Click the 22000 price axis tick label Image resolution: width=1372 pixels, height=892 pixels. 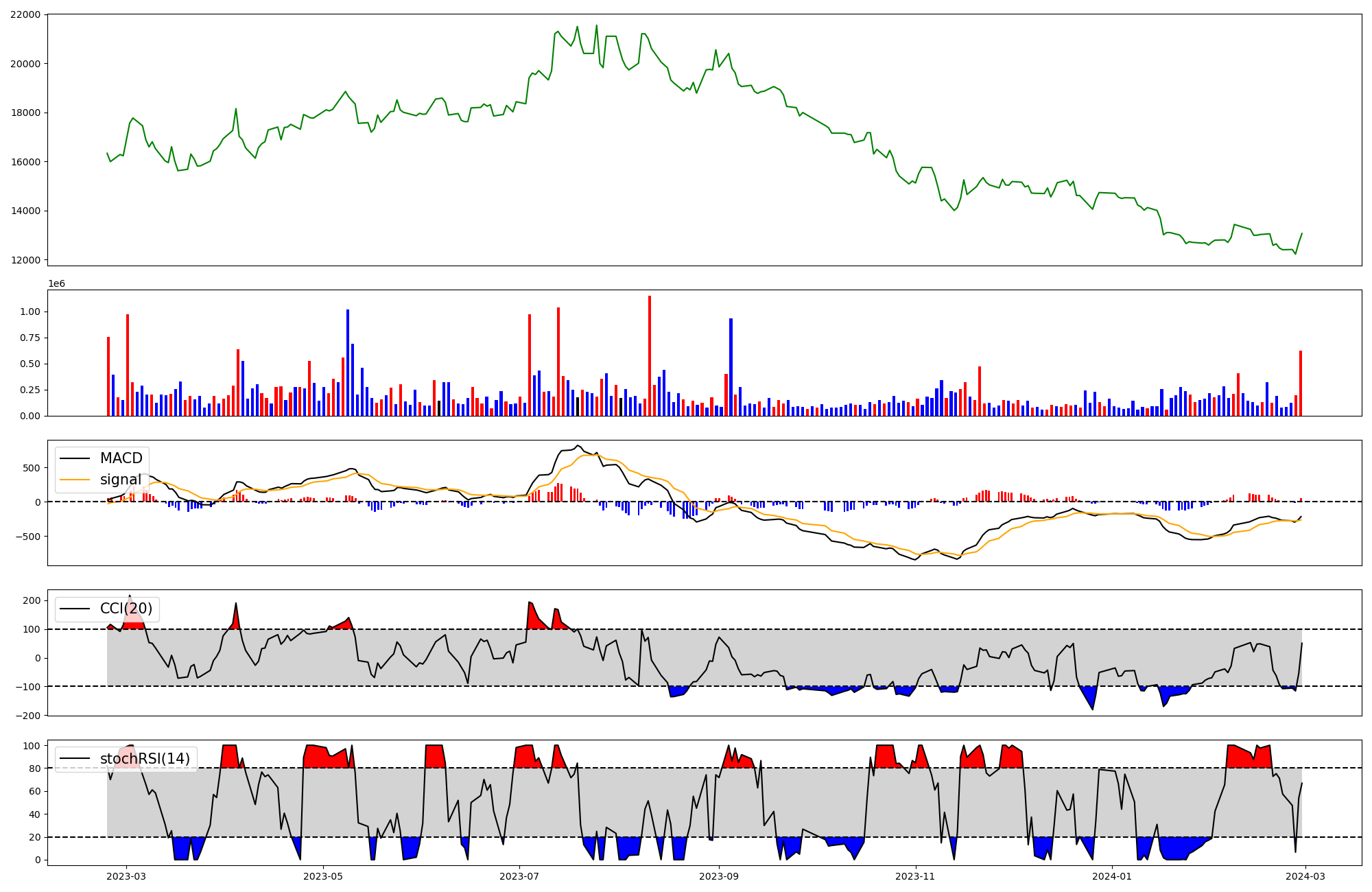point(25,14)
